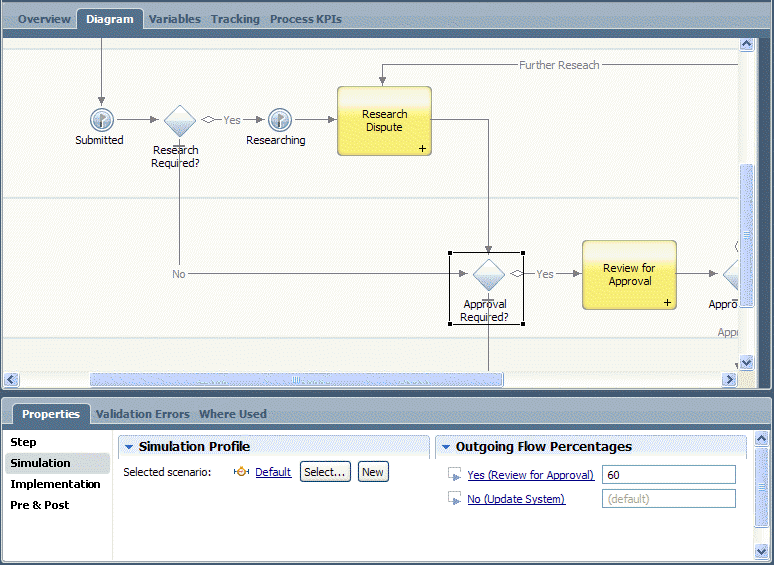Click the Select... scenario button
This screenshot has width=774, height=565.
pyautogui.click(x=325, y=472)
